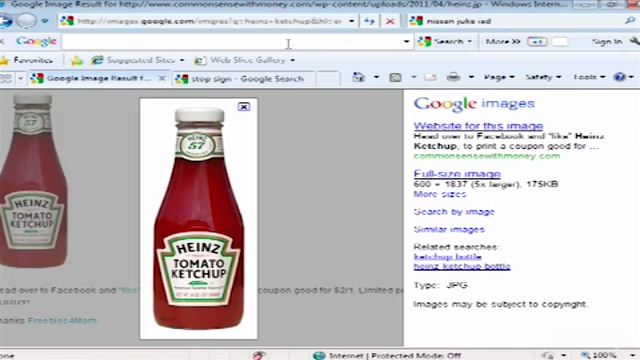Open the Google toolbar wrench settings
This screenshot has height=360, width=640.
point(635,41)
